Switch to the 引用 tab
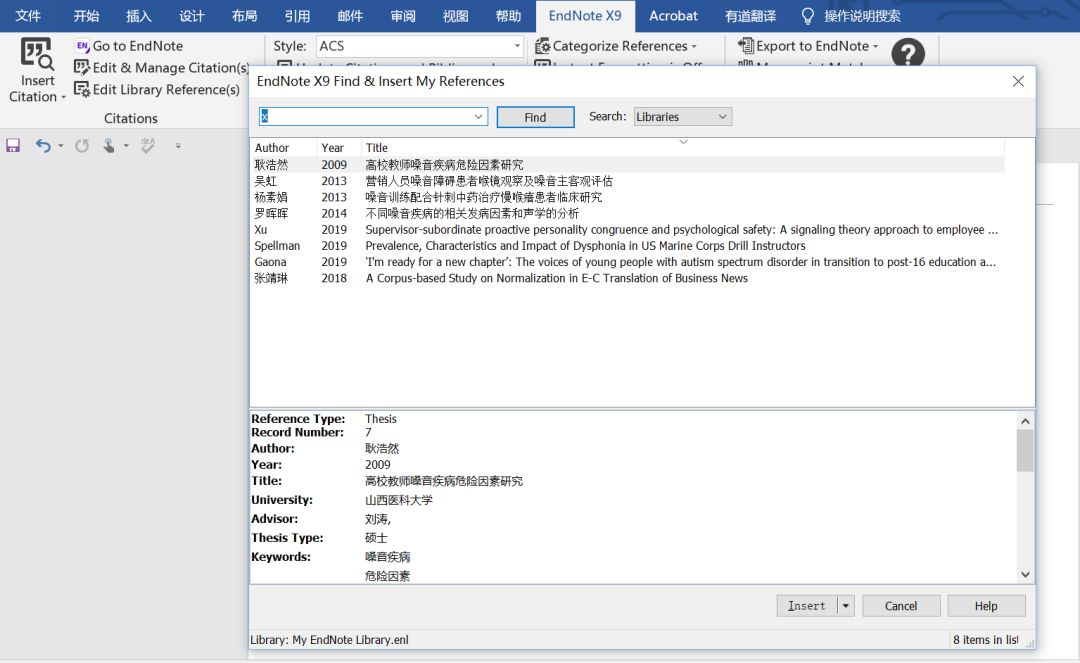The image size is (1080, 663). (x=298, y=16)
